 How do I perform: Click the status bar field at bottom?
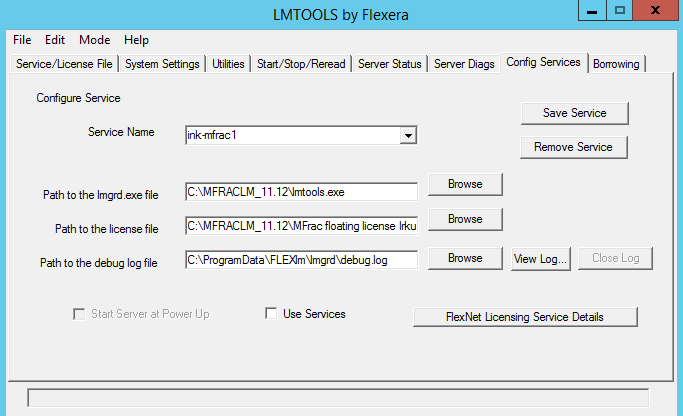coord(338,398)
